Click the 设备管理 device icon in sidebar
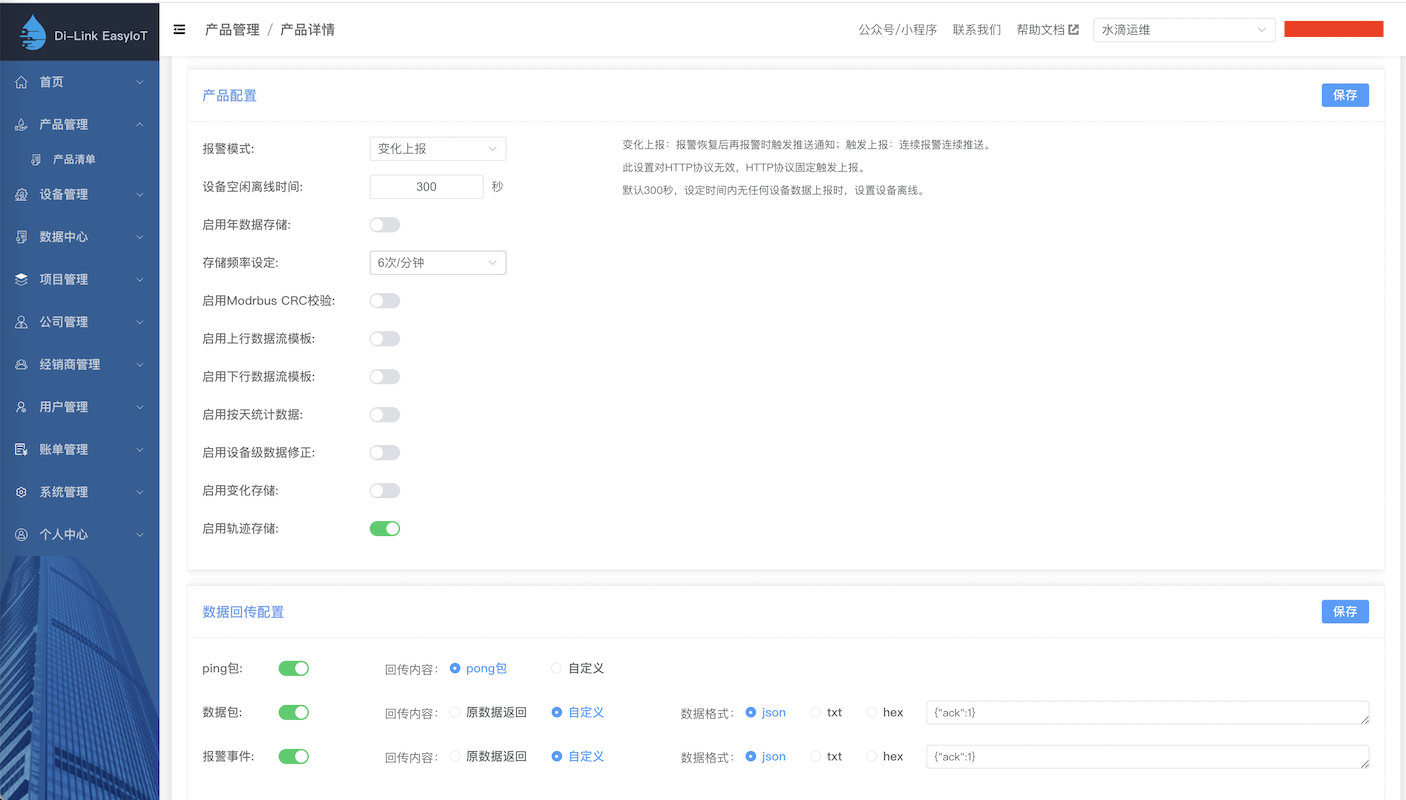 [22, 195]
